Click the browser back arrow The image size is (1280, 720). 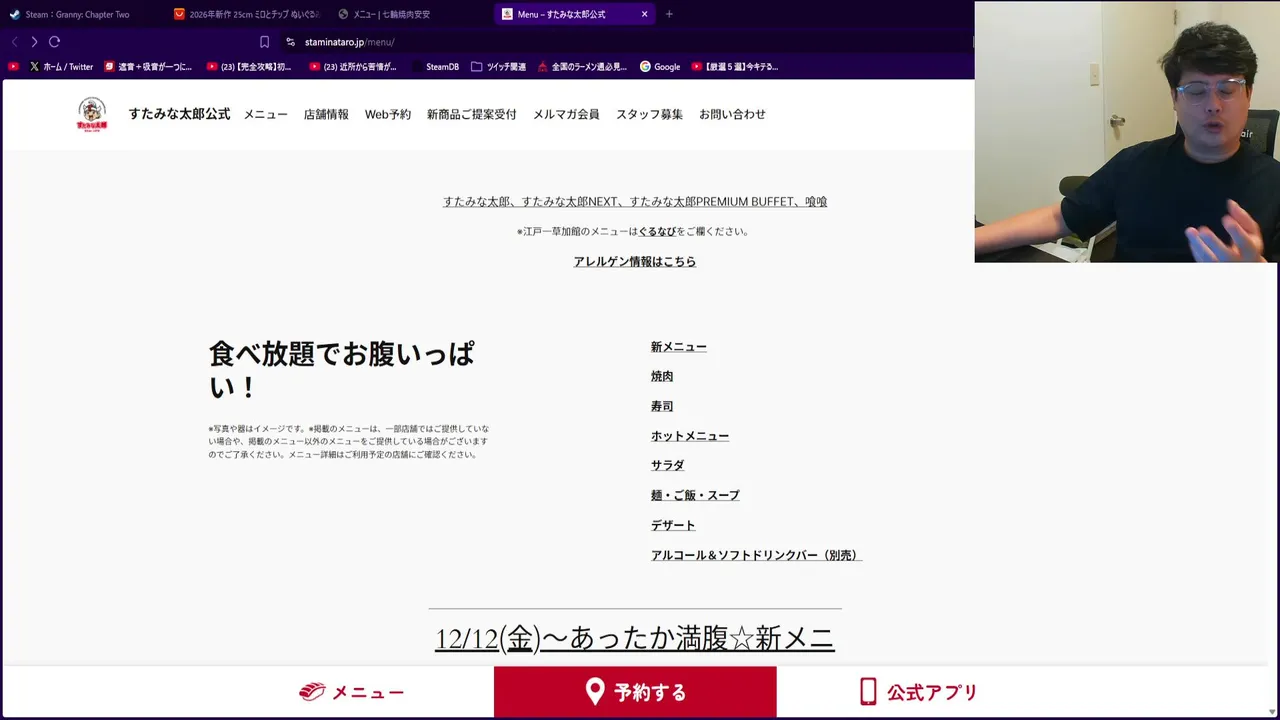[14, 42]
